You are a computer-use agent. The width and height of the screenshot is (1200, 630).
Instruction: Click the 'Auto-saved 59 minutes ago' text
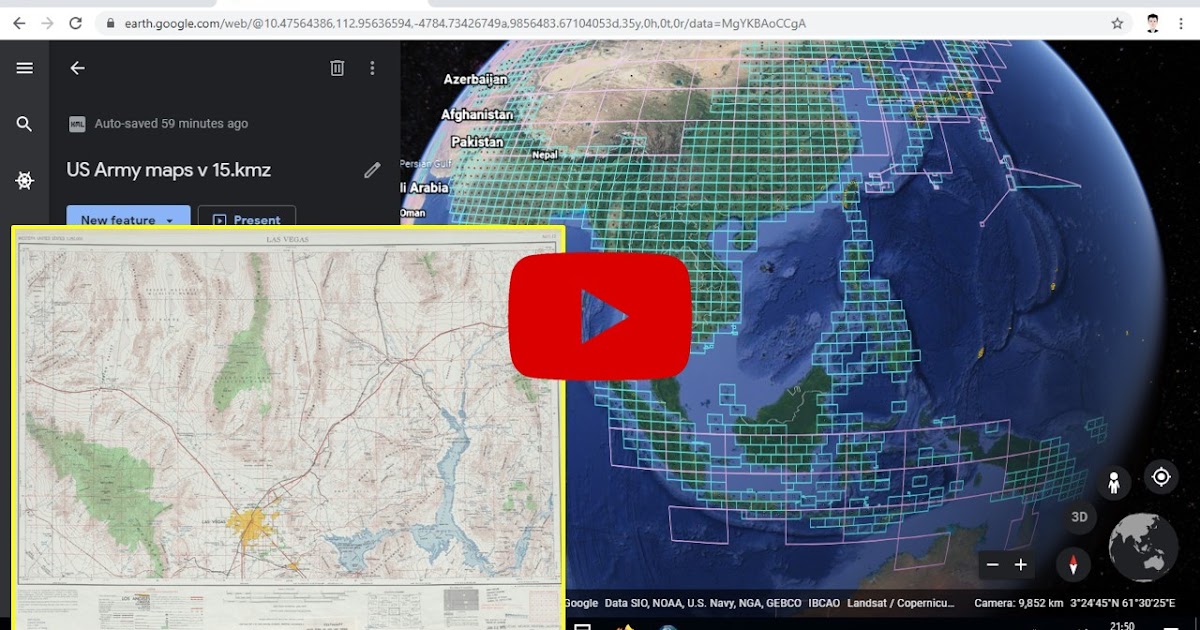(171, 124)
